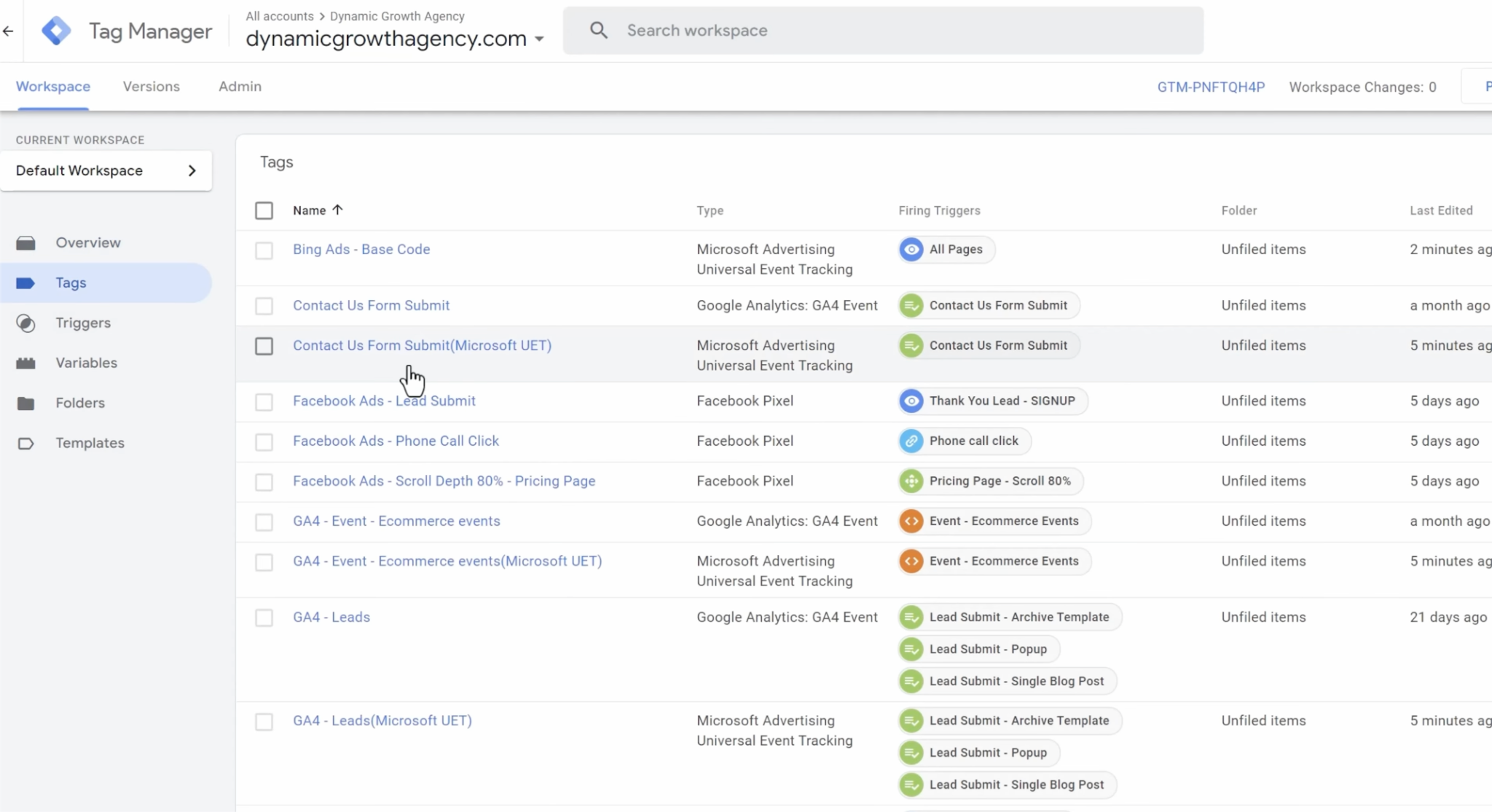Click the back arrow icon

click(x=8, y=31)
